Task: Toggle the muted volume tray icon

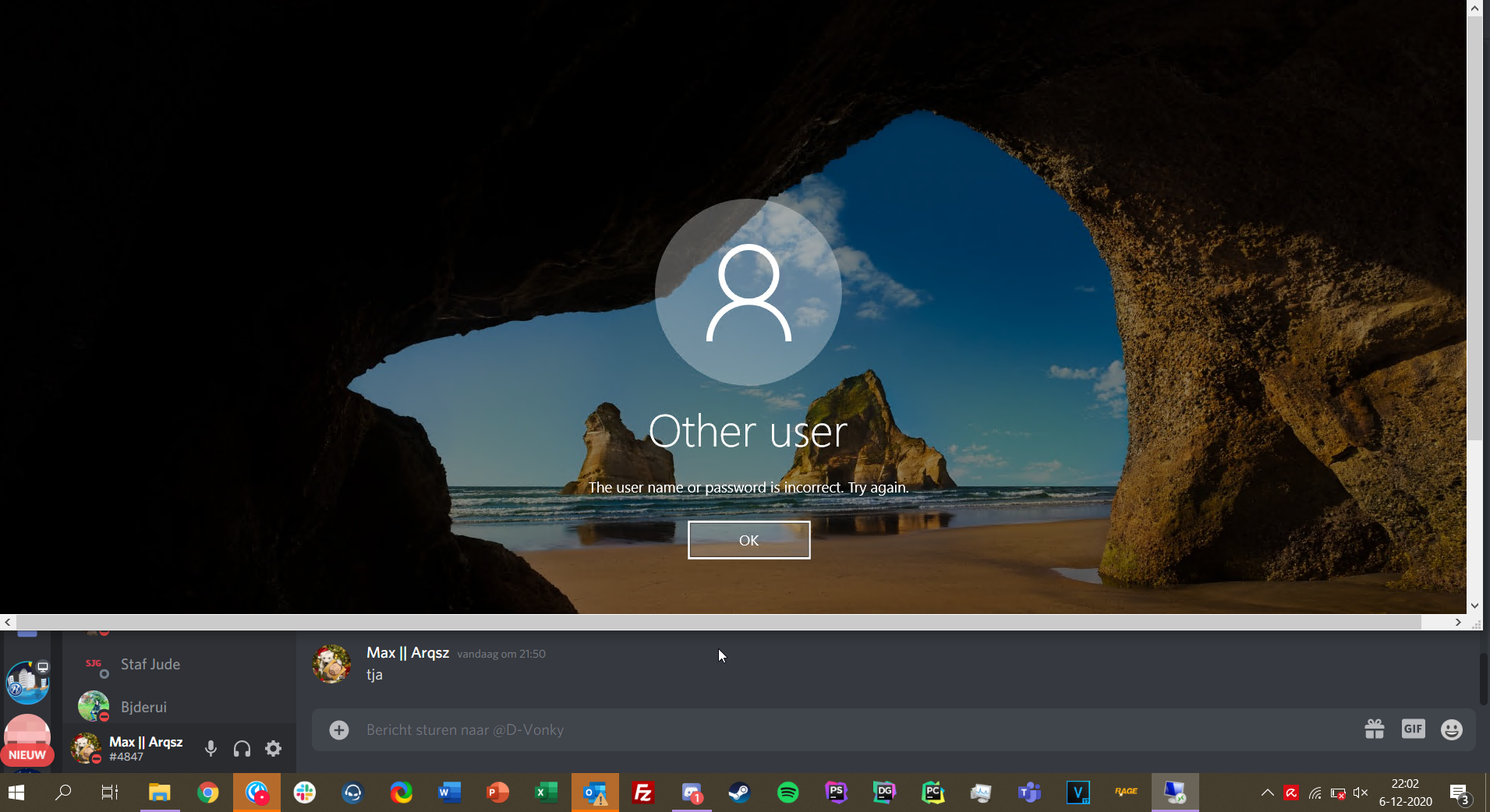Action: (x=1361, y=793)
